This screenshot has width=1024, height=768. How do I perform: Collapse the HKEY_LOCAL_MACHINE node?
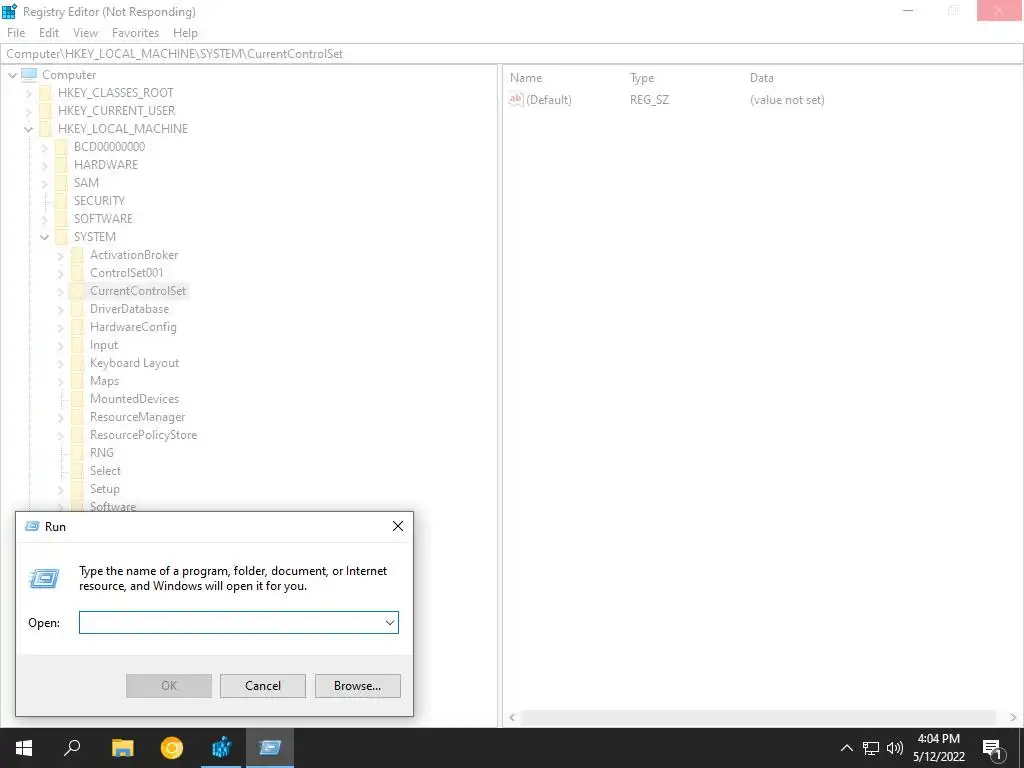click(29, 129)
